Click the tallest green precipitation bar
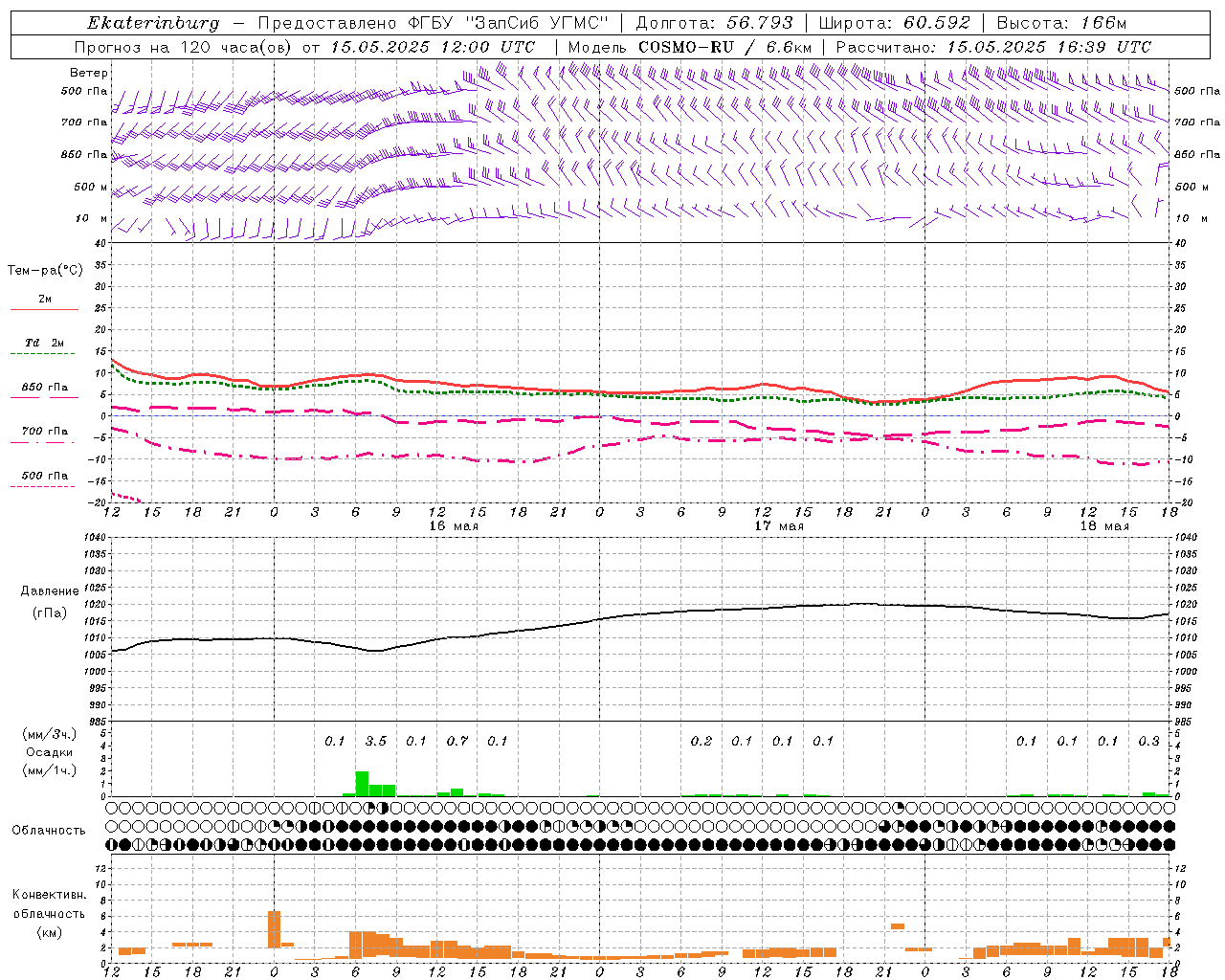1225x980 pixels. [x=363, y=784]
